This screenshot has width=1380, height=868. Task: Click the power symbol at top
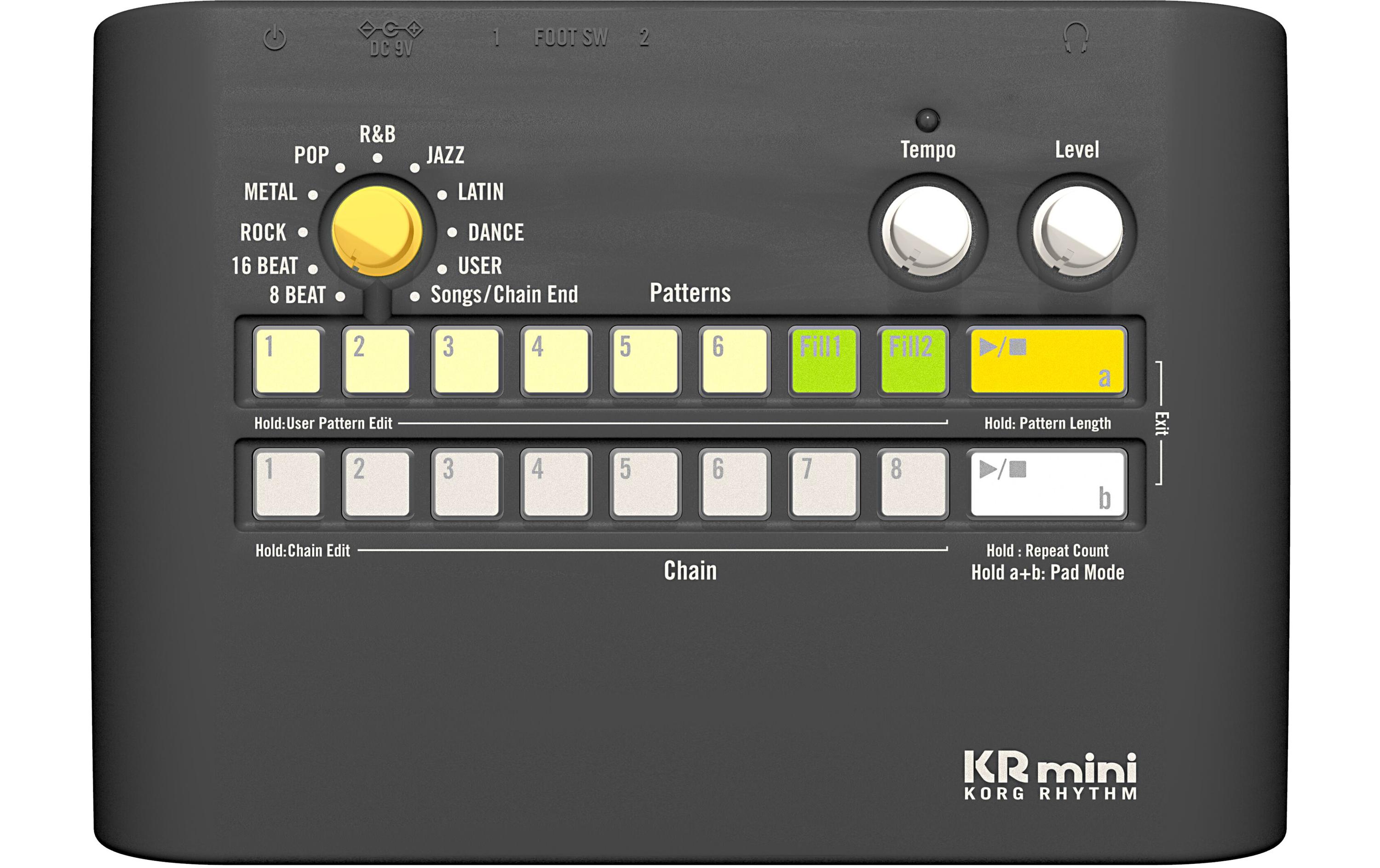275,38
